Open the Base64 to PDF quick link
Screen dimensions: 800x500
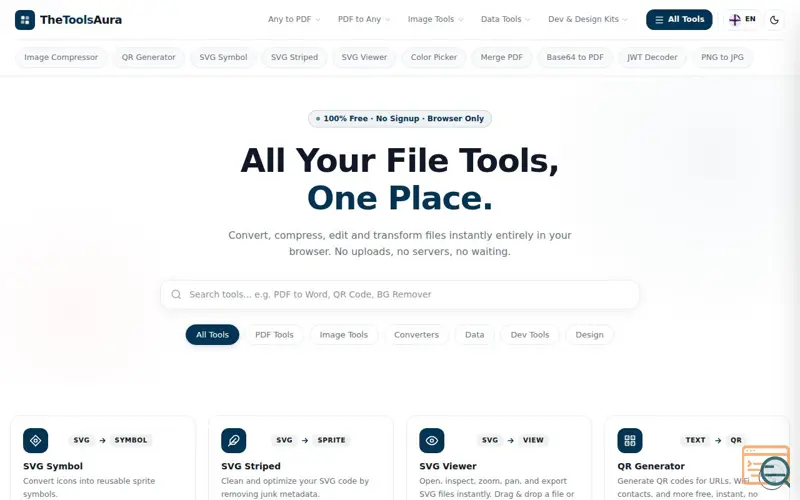click(x=575, y=57)
